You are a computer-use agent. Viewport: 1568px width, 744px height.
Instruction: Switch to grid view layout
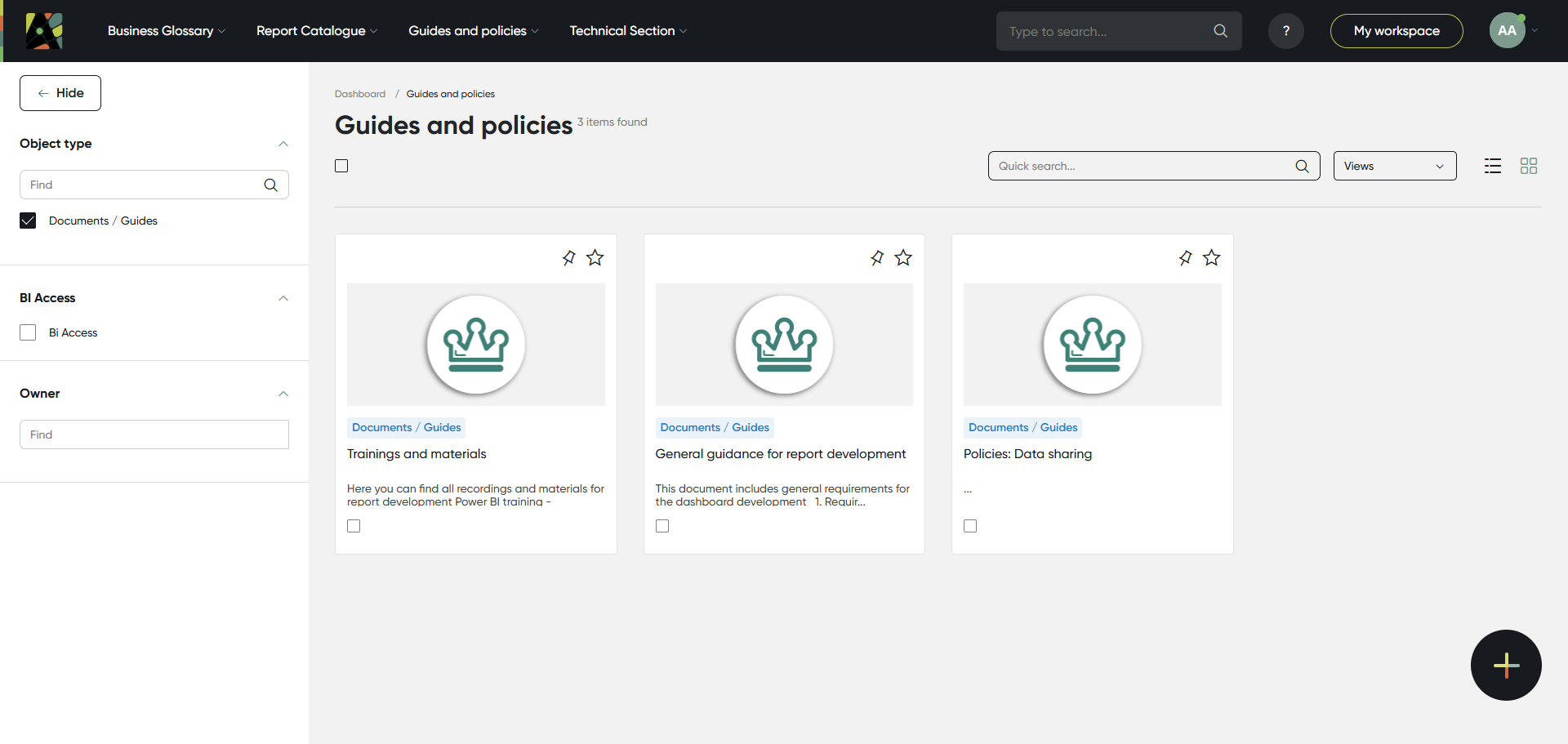click(1529, 166)
